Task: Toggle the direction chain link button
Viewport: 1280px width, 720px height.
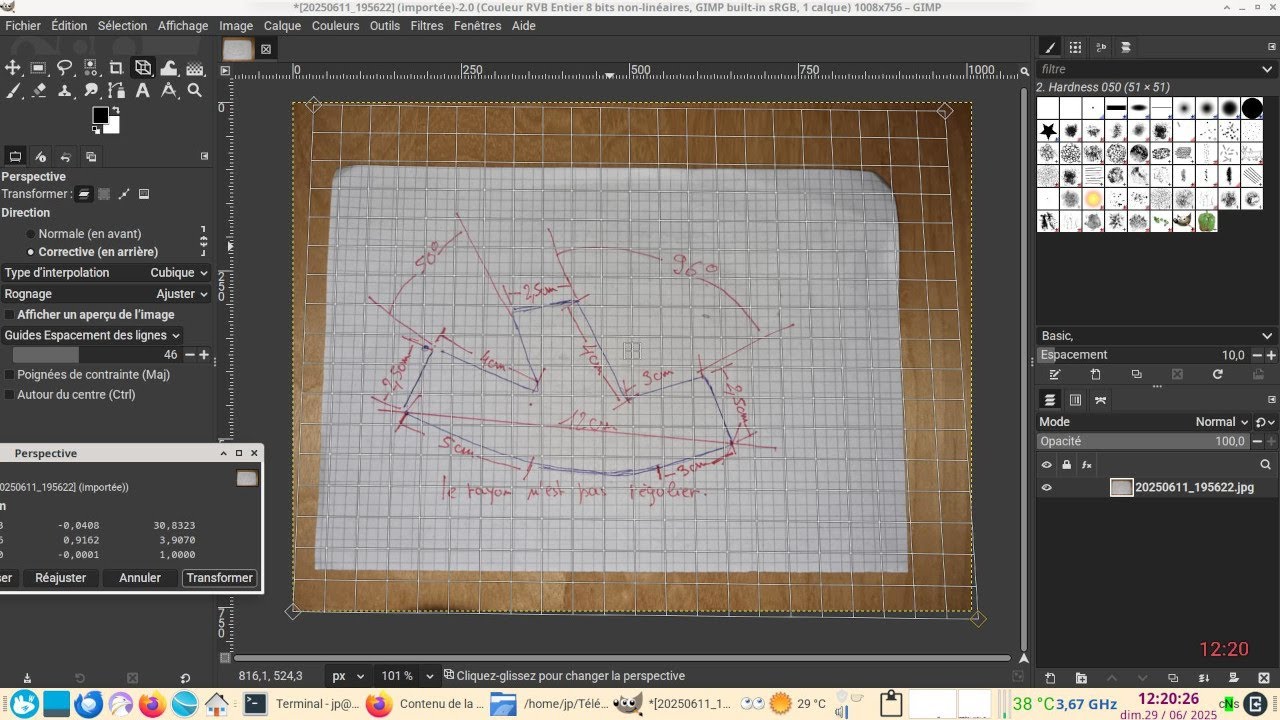Action: click(x=204, y=242)
